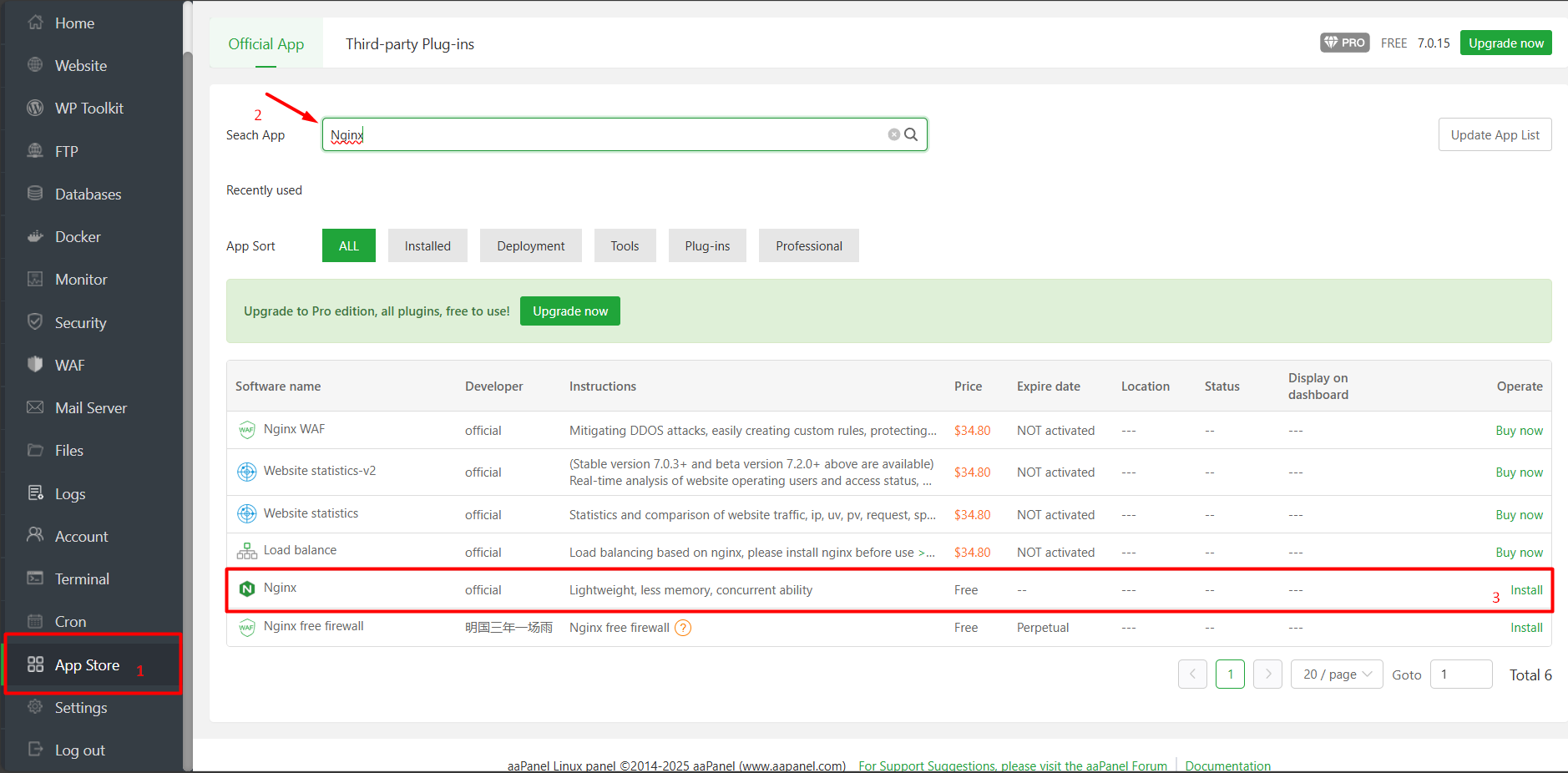Click the Cron calendar icon
This screenshot has height=773, width=1568.
click(35, 621)
